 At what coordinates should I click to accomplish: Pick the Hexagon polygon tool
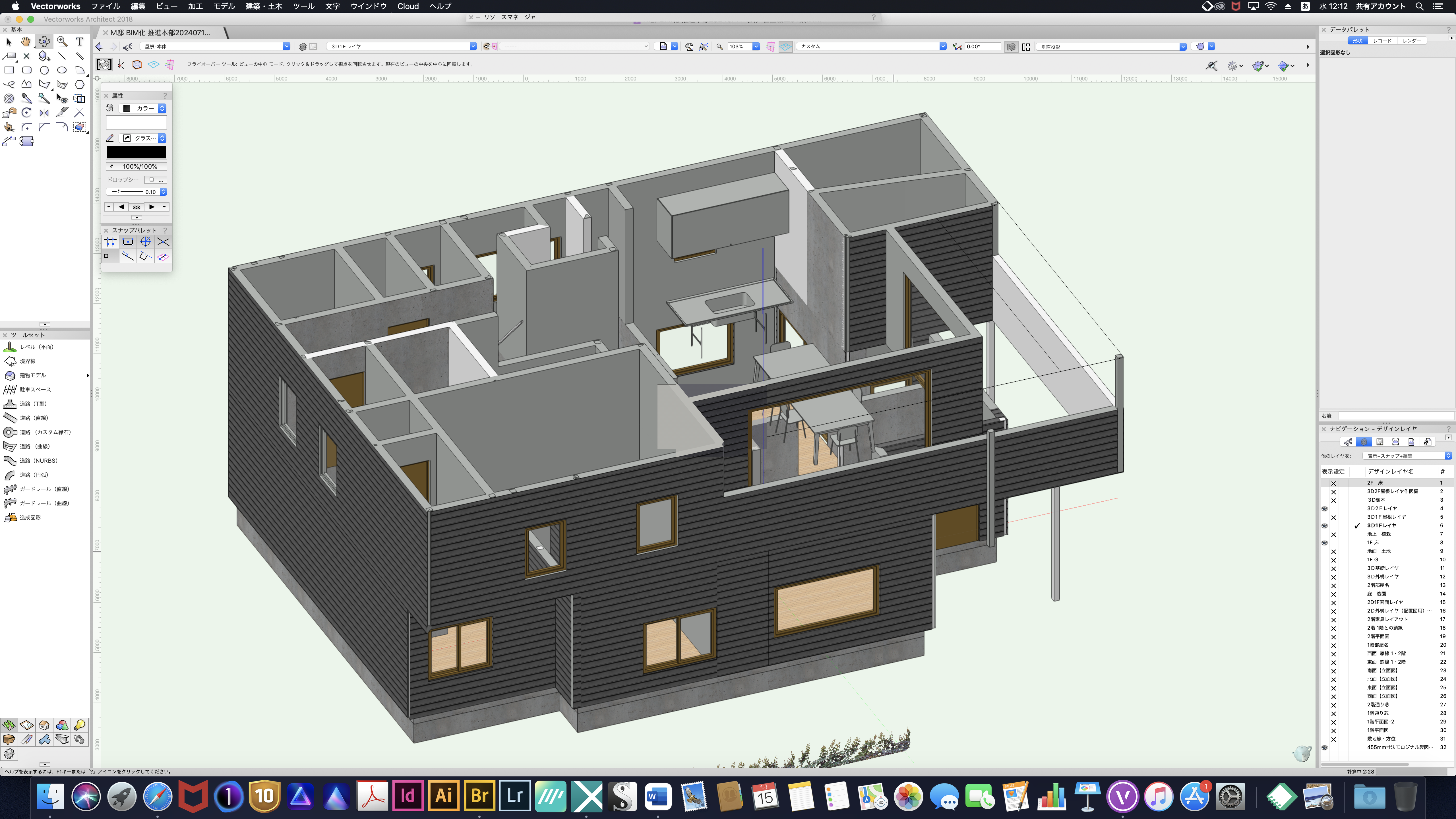pyautogui.click(x=80, y=84)
